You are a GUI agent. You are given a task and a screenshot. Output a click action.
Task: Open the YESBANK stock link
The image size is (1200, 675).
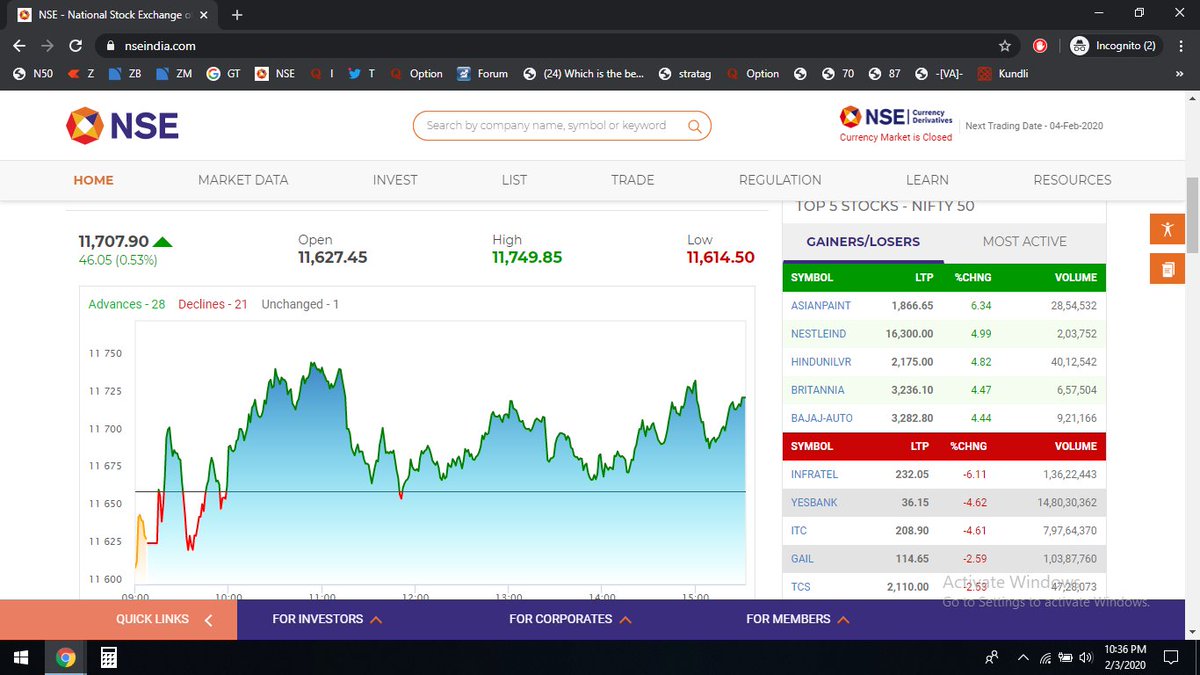[815, 503]
